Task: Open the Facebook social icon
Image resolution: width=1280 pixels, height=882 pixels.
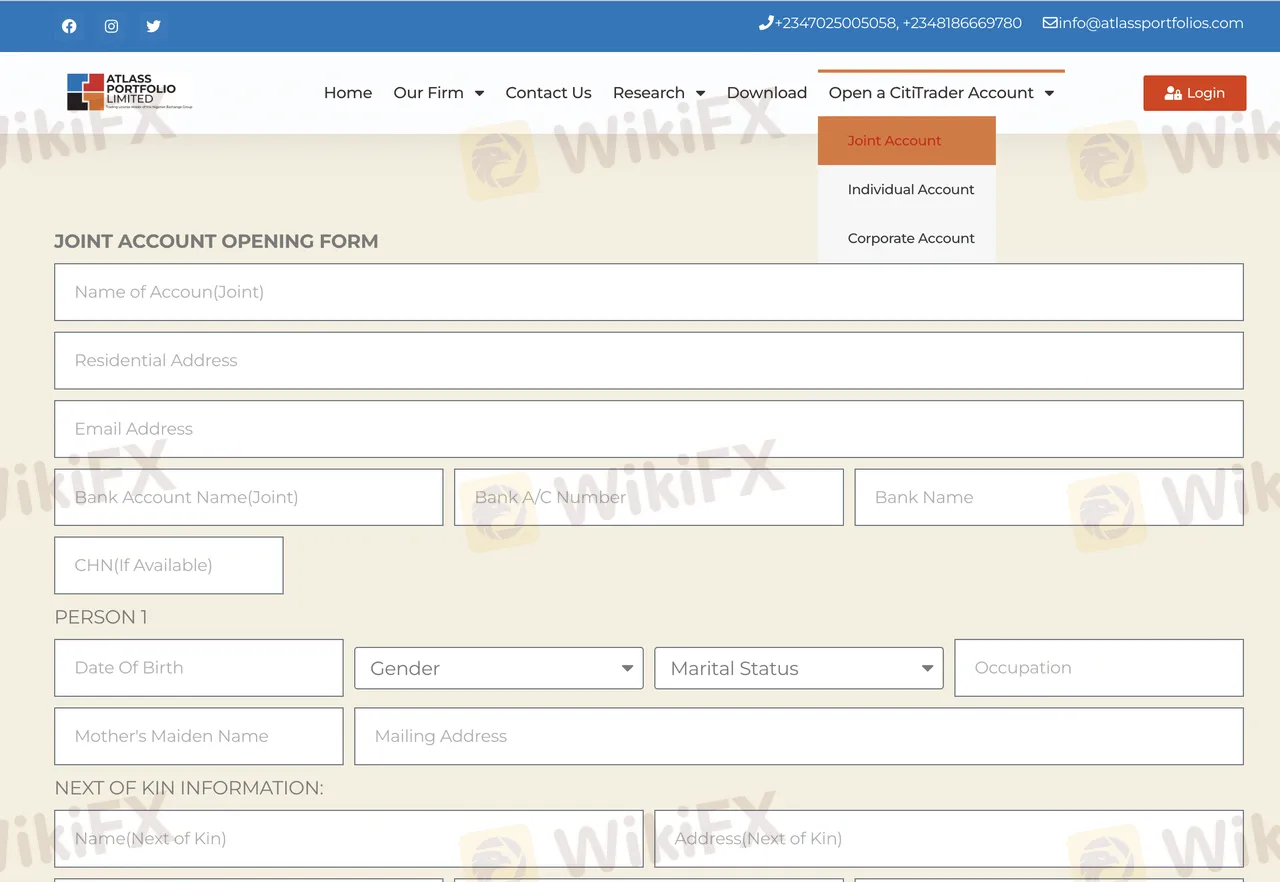Action: coord(69,26)
